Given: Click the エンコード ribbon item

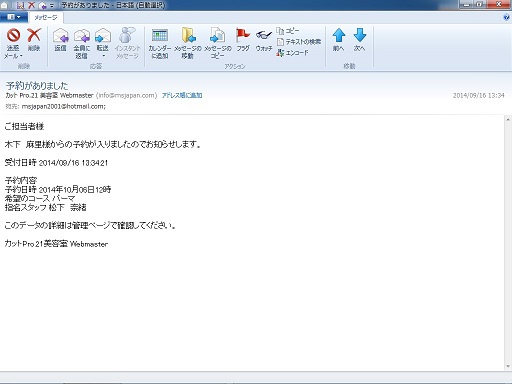Looking at the screenshot, I should (292, 53).
